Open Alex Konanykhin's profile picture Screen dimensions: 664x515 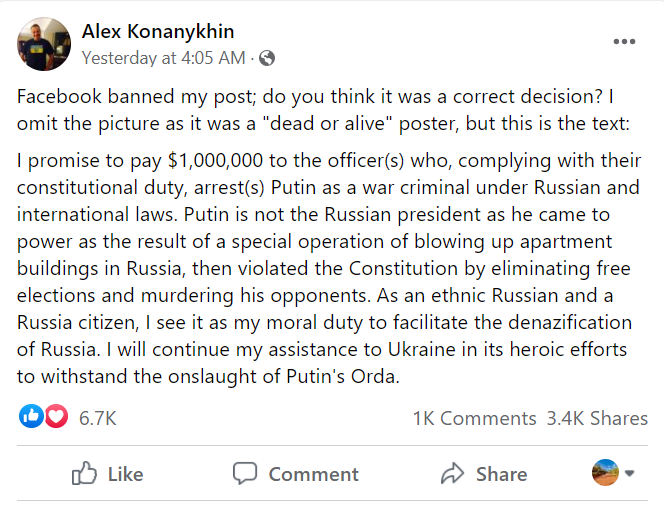coord(44,44)
